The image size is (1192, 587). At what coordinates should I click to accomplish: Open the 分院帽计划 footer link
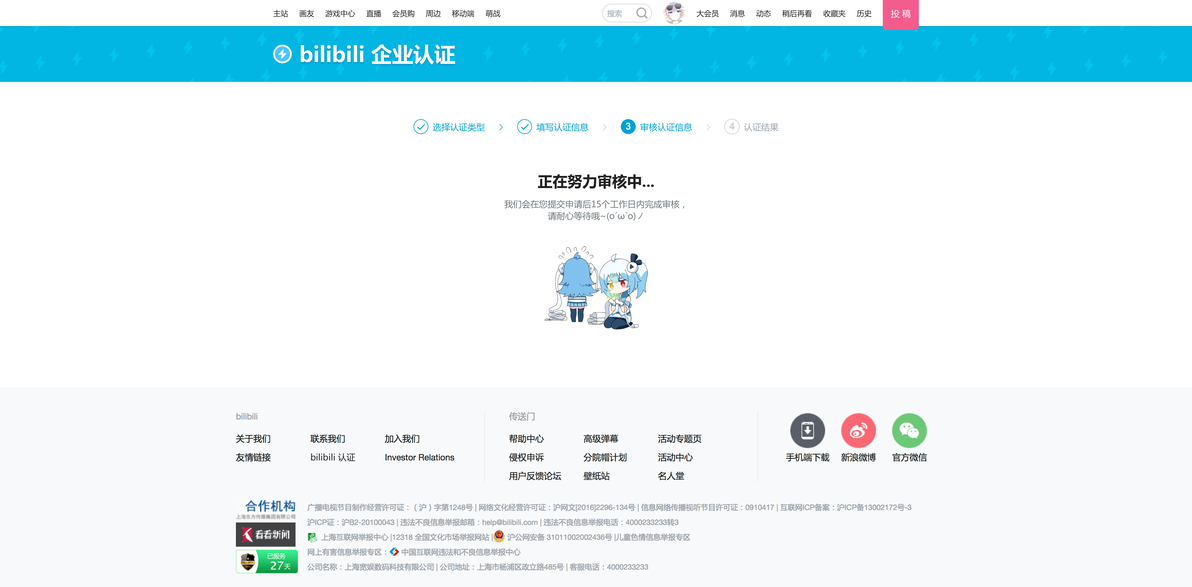pyautogui.click(x=605, y=458)
